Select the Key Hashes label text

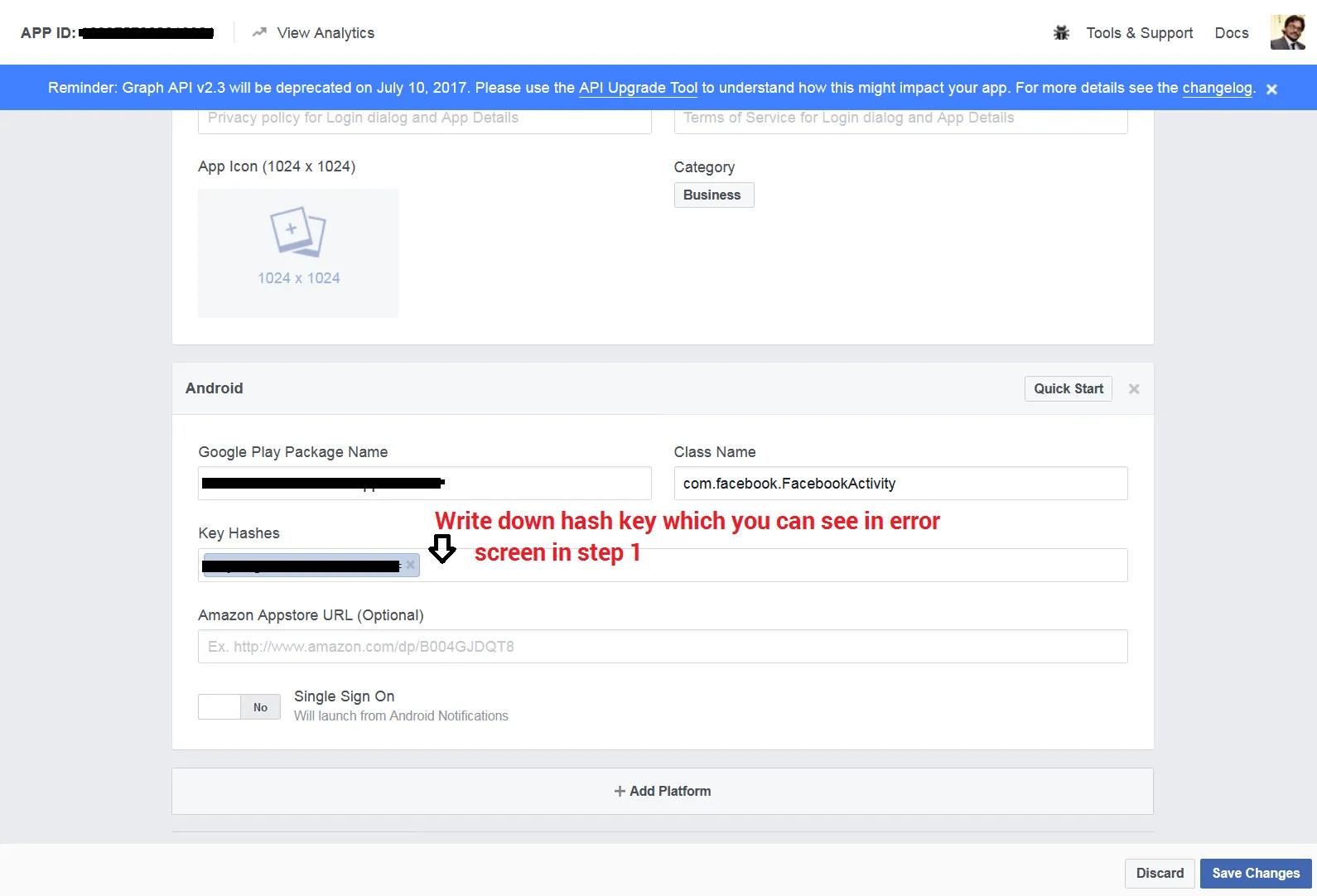(239, 533)
